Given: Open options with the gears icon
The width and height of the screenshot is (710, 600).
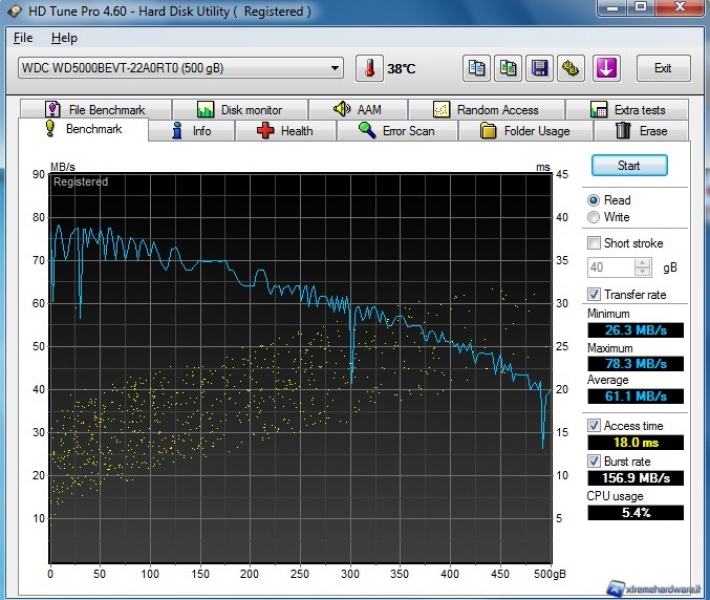Looking at the screenshot, I should (571, 69).
